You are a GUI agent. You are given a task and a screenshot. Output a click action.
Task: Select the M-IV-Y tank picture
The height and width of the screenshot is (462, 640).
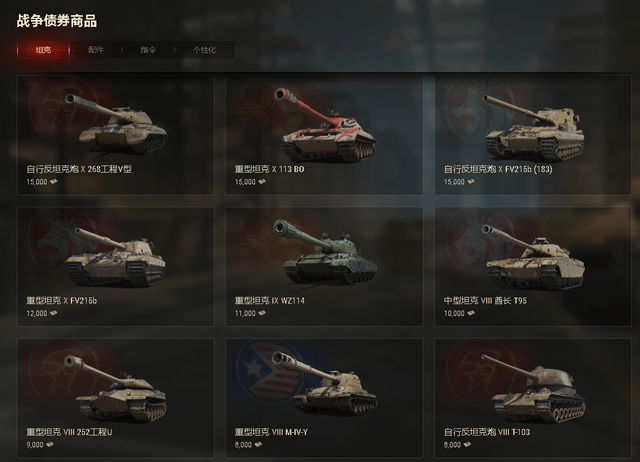(x=325, y=383)
